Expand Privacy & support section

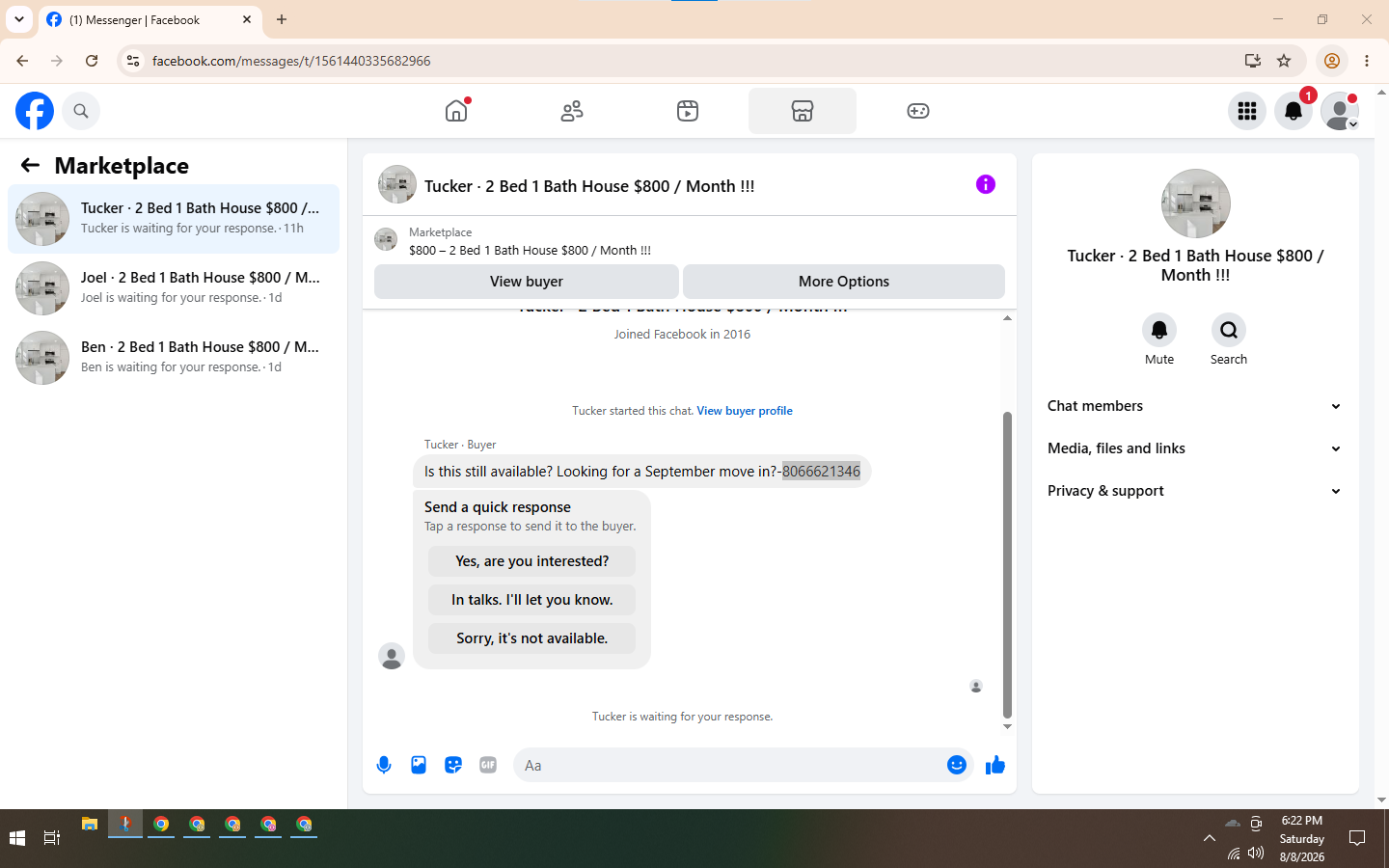coord(1195,491)
